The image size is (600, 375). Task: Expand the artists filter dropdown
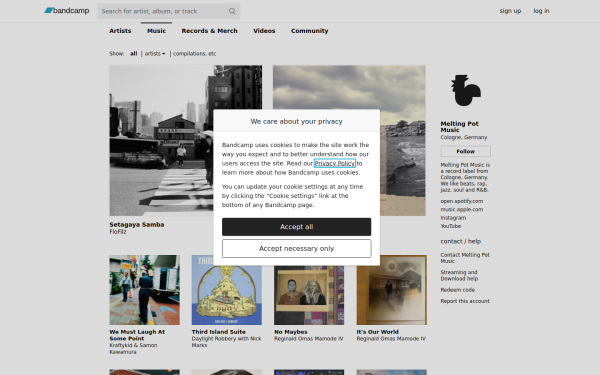coord(155,54)
